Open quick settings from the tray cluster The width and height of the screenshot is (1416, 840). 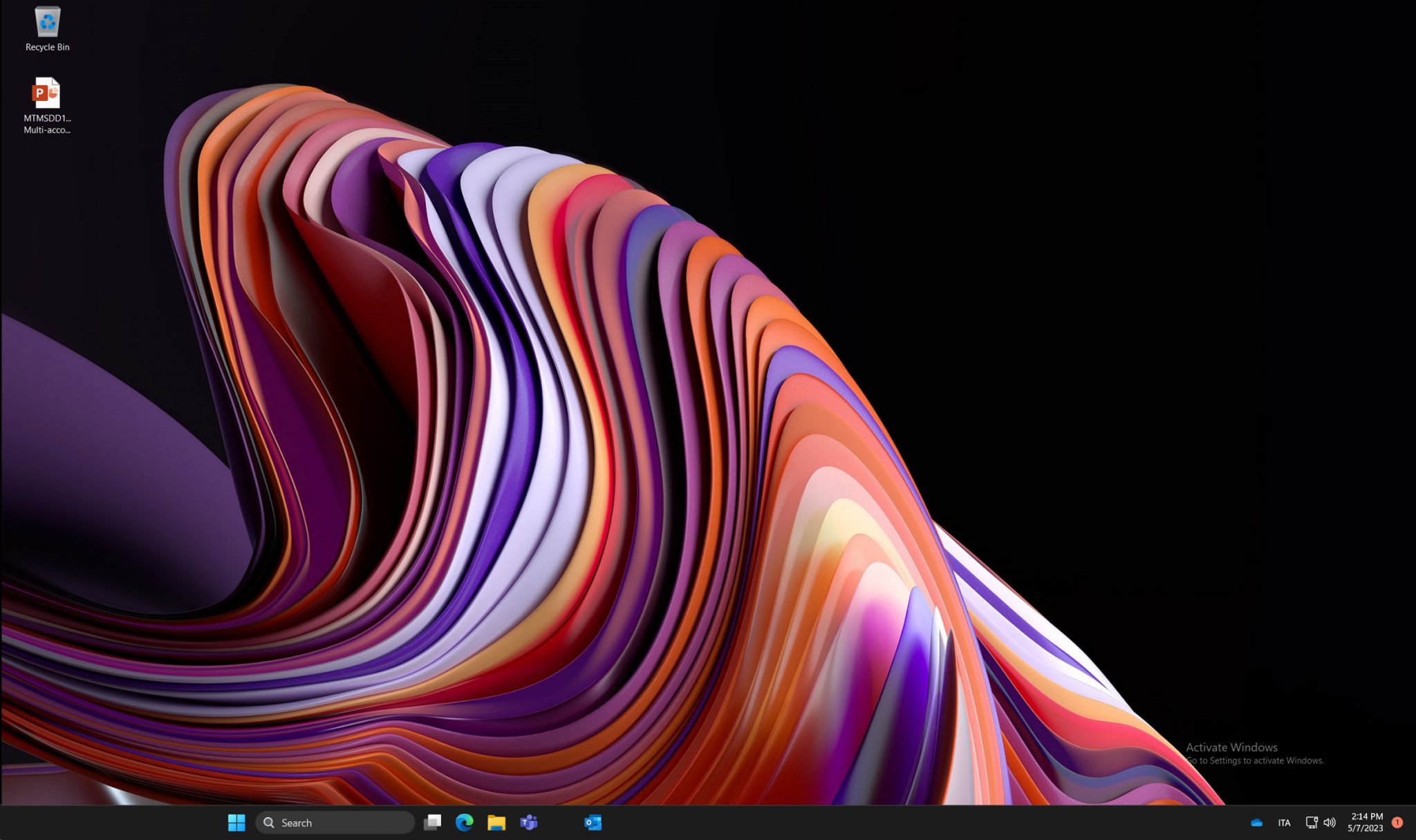(x=1321, y=823)
